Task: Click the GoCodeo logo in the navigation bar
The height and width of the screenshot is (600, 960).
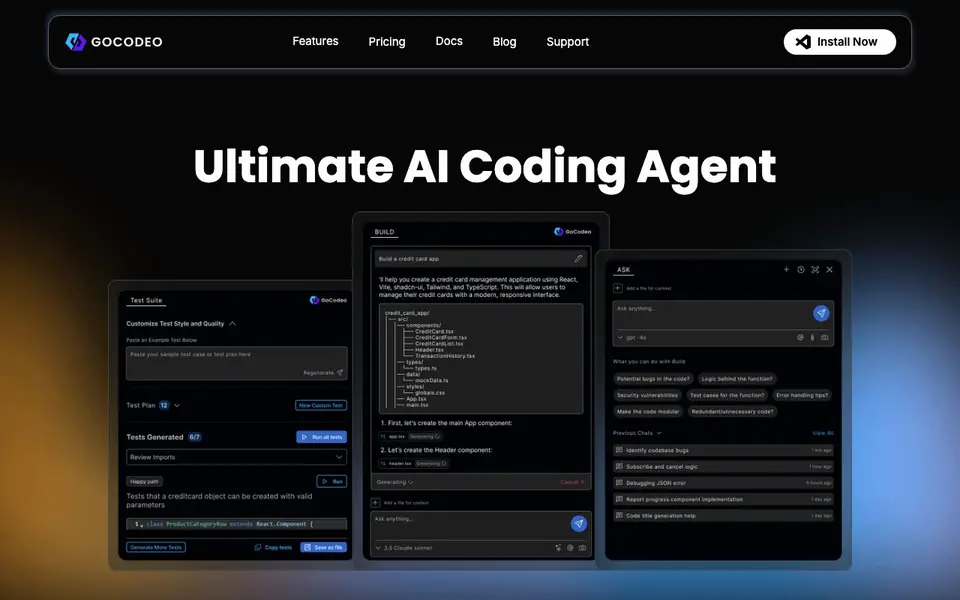Action: [114, 42]
